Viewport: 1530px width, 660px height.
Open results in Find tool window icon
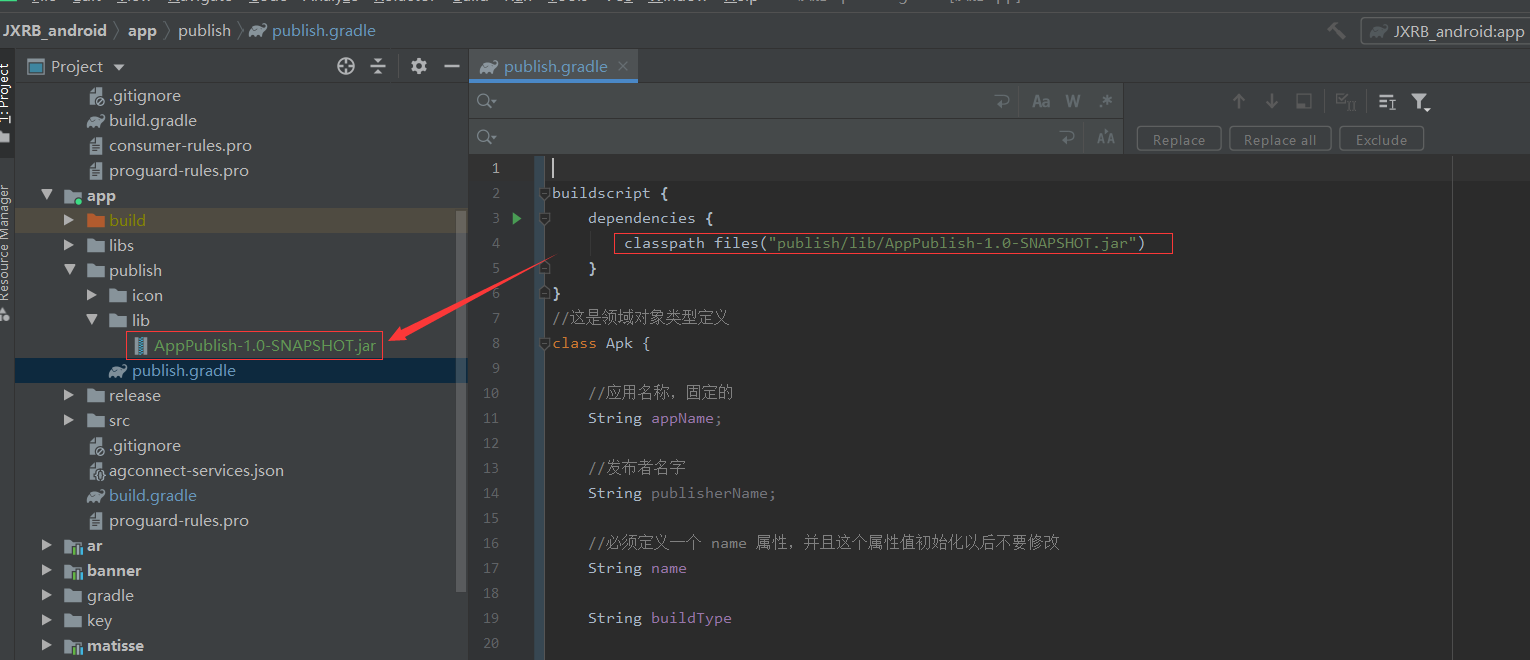point(1387,101)
